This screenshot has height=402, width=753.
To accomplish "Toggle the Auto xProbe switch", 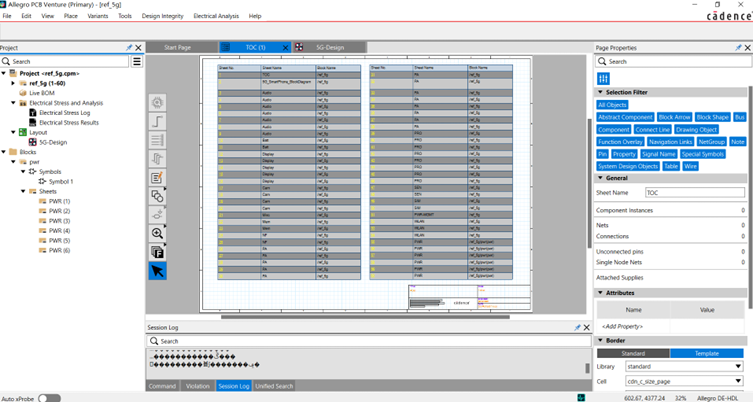I will point(49,398).
